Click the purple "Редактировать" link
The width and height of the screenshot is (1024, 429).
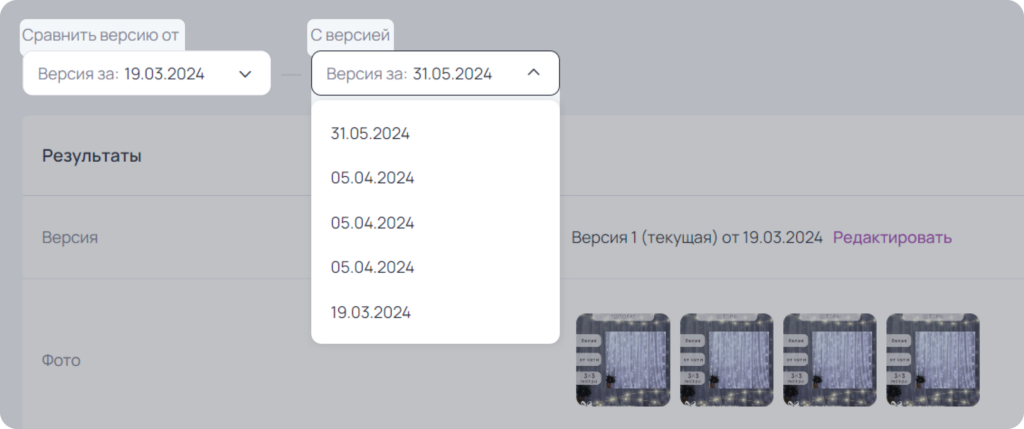pyautogui.click(x=892, y=238)
